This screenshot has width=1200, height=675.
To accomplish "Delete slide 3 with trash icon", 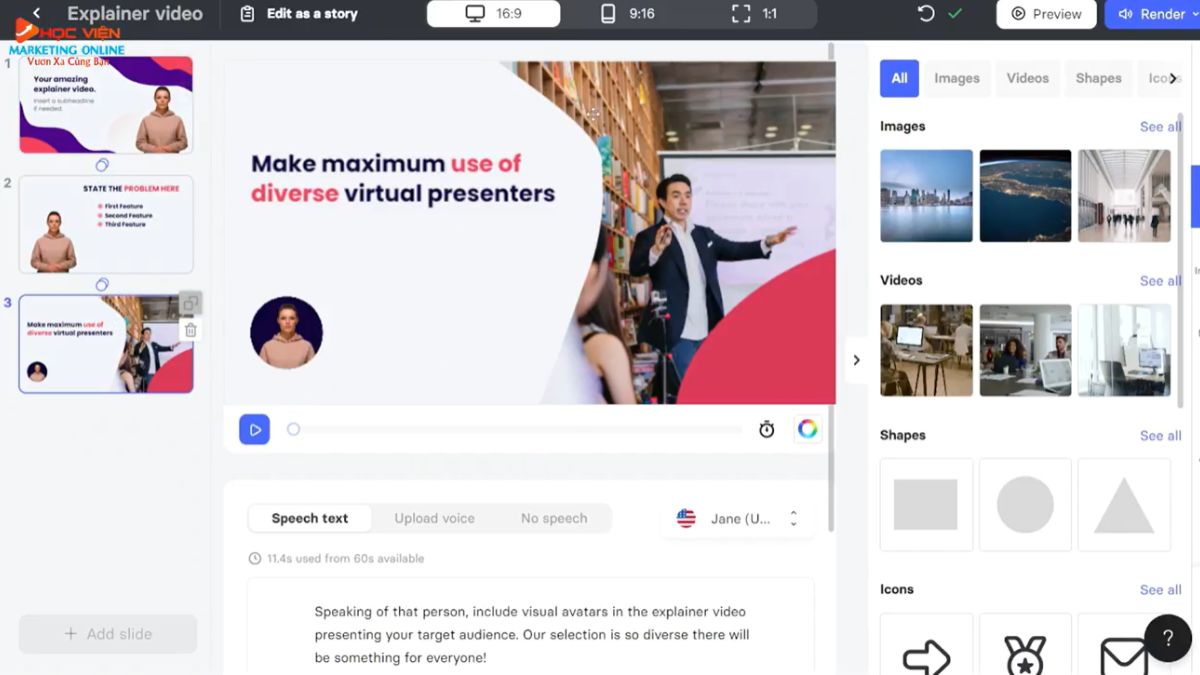I will [191, 330].
